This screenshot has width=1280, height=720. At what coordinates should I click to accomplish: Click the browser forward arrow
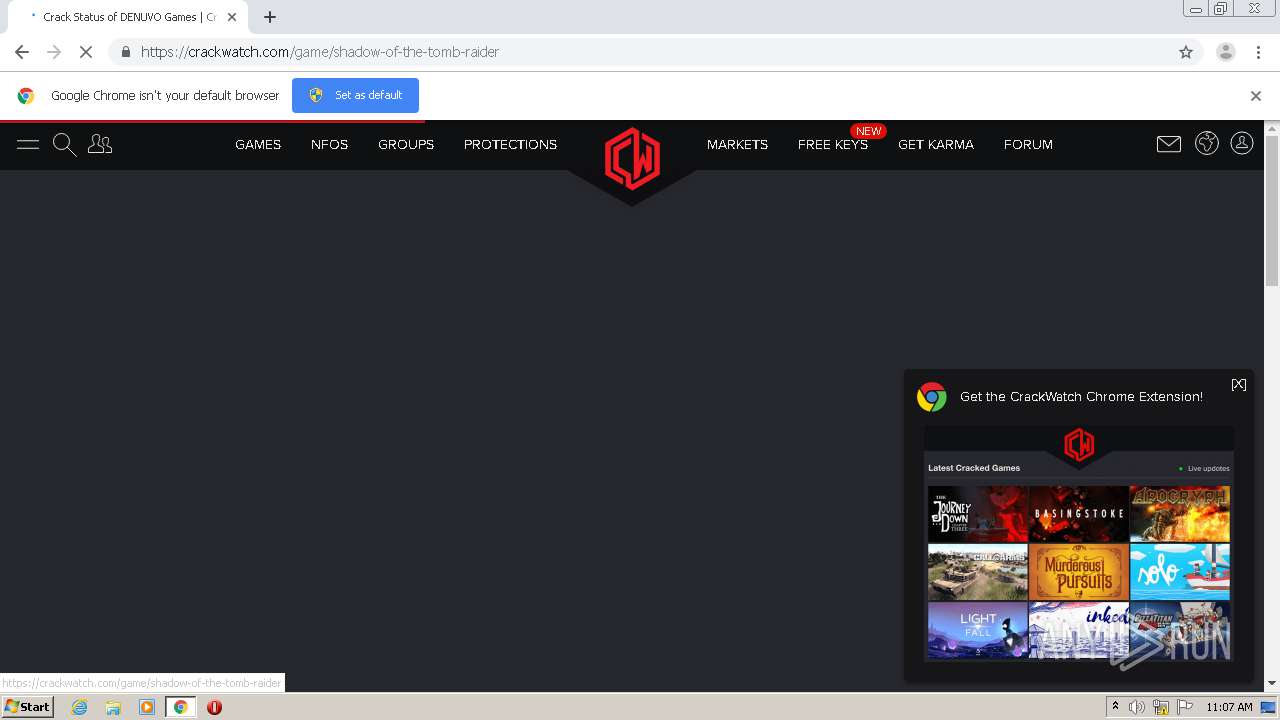pyautogui.click(x=54, y=52)
